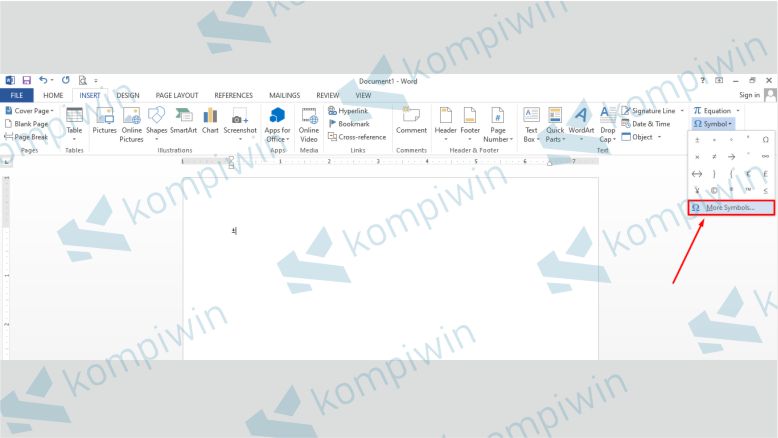Open the WordArt gallery

tap(581, 124)
